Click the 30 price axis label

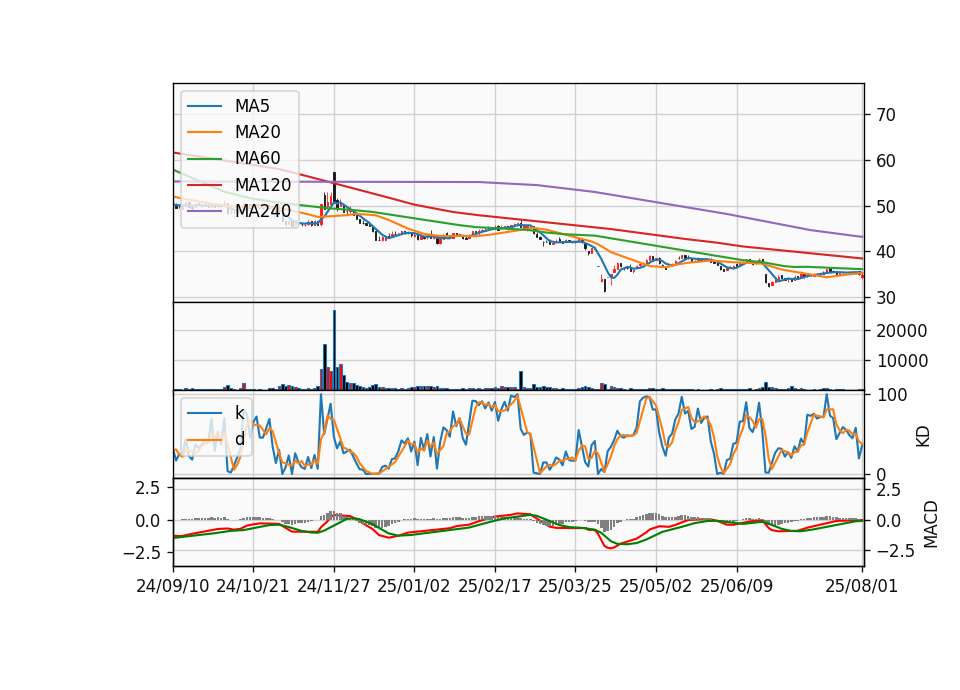click(x=885, y=298)
